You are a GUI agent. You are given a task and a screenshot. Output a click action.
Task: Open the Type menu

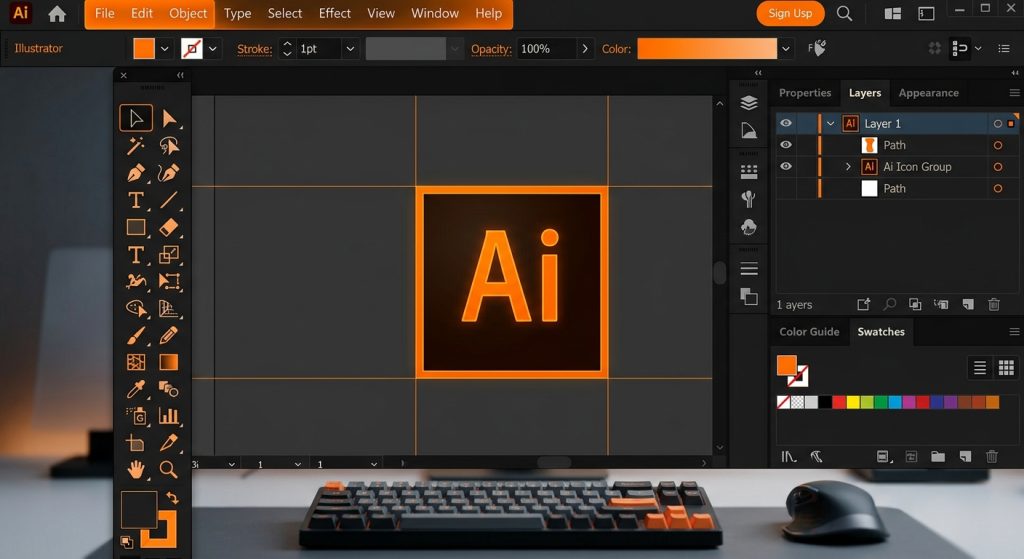click(238, 13)
